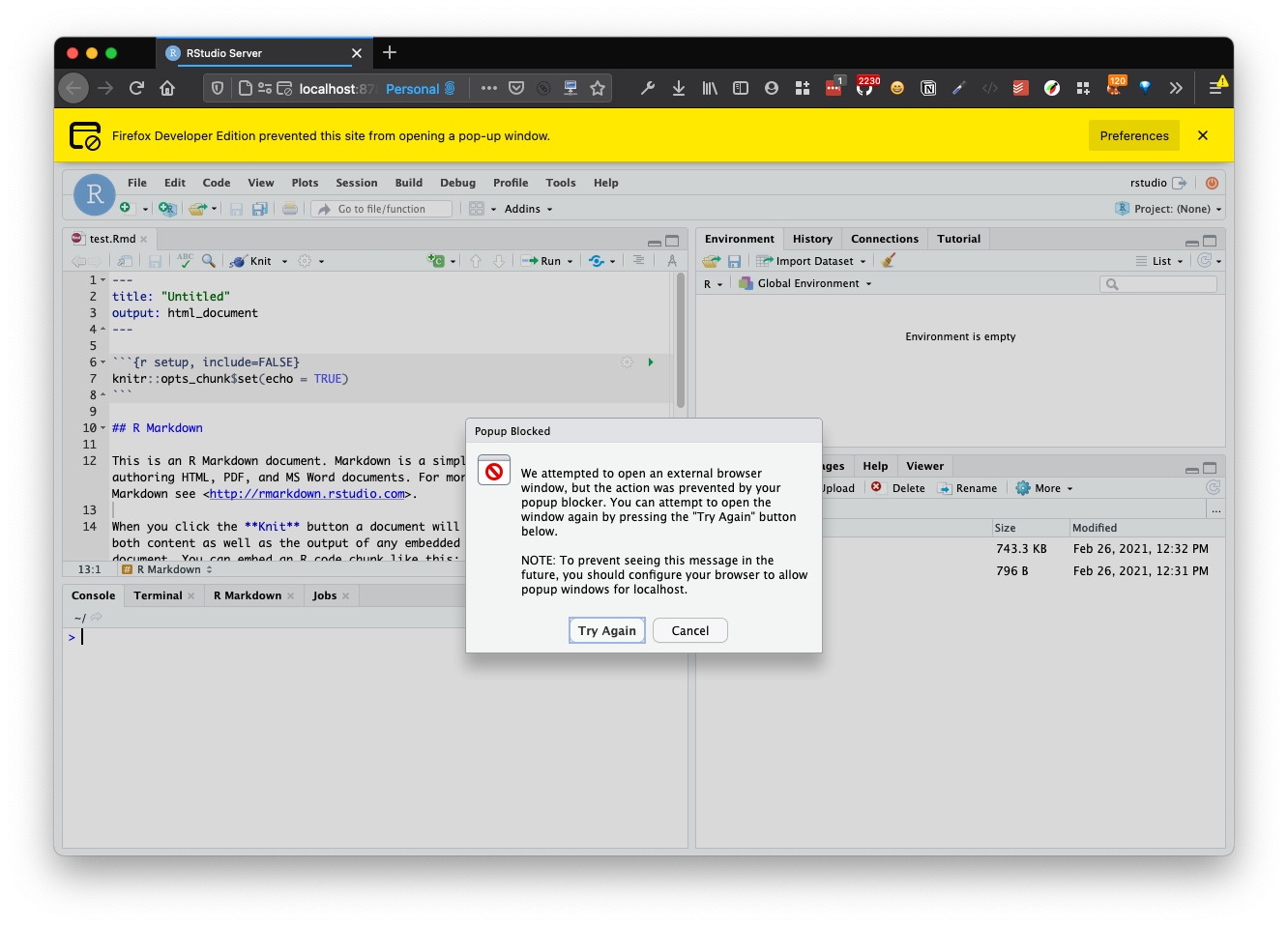Expand the Global Environment dropdown
Screen dimensions: 1288x927
(805, 284)
